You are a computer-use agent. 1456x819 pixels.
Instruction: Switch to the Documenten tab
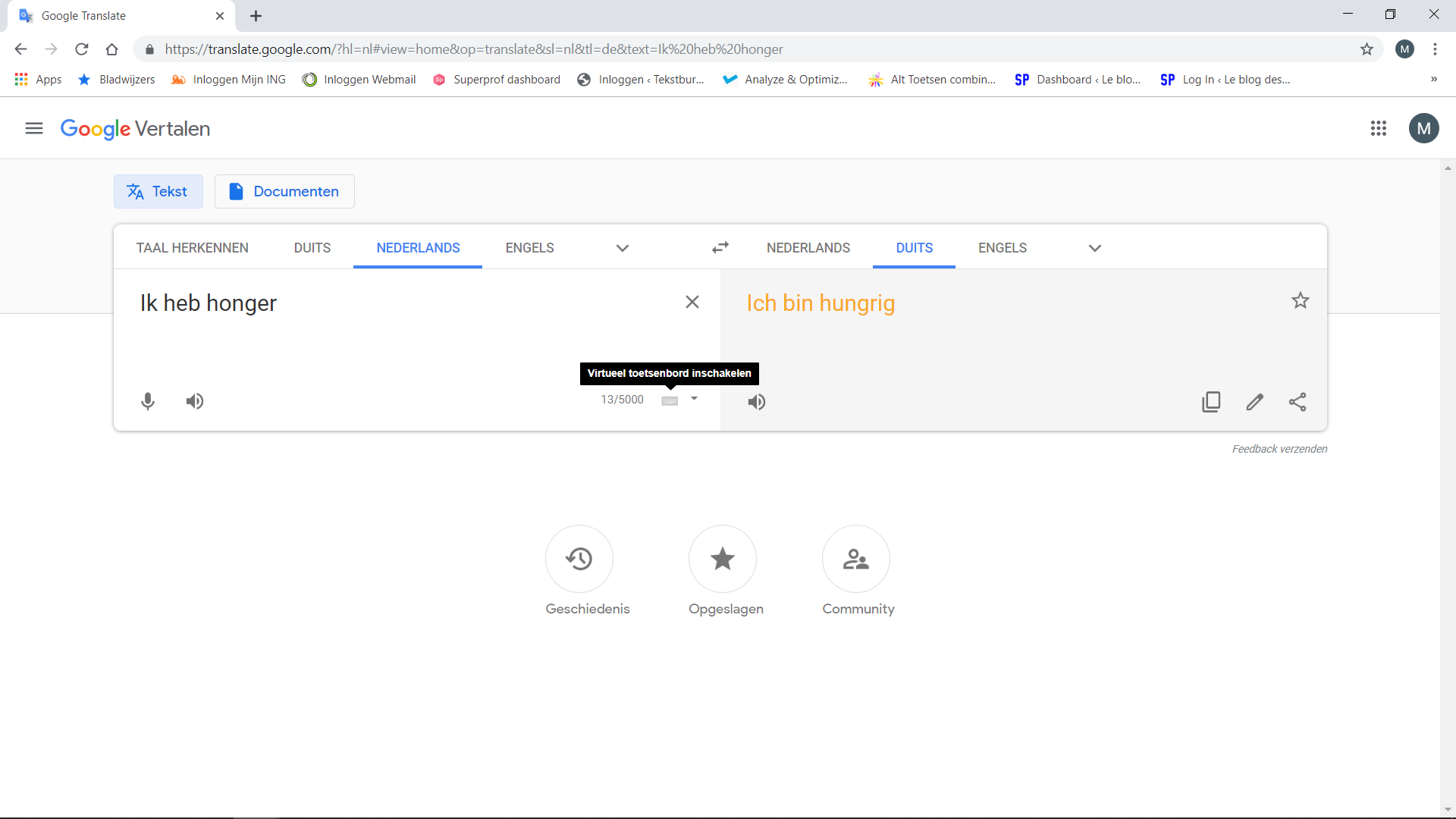(x=284, y=191)
